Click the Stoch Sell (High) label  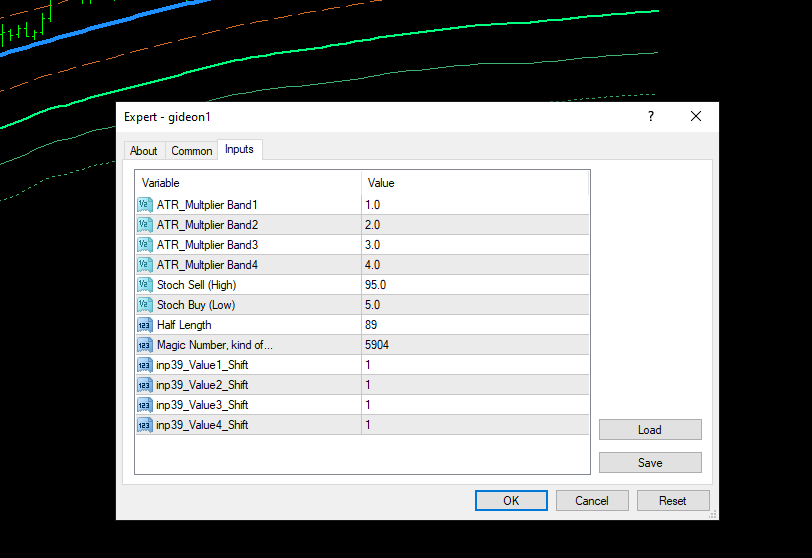click(196, 285)
